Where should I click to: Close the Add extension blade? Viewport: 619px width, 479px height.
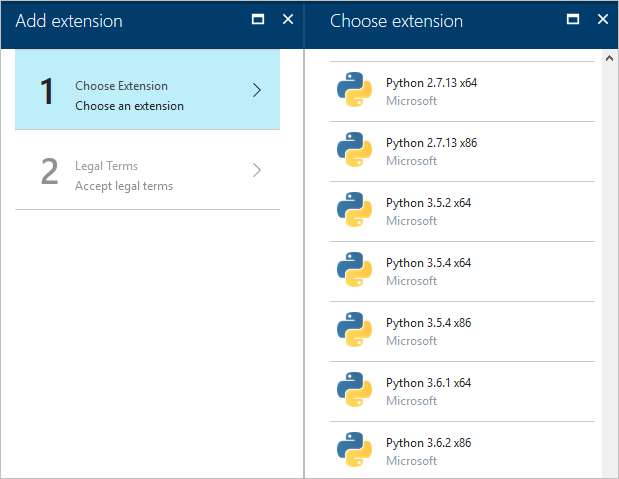coord(288,20)
